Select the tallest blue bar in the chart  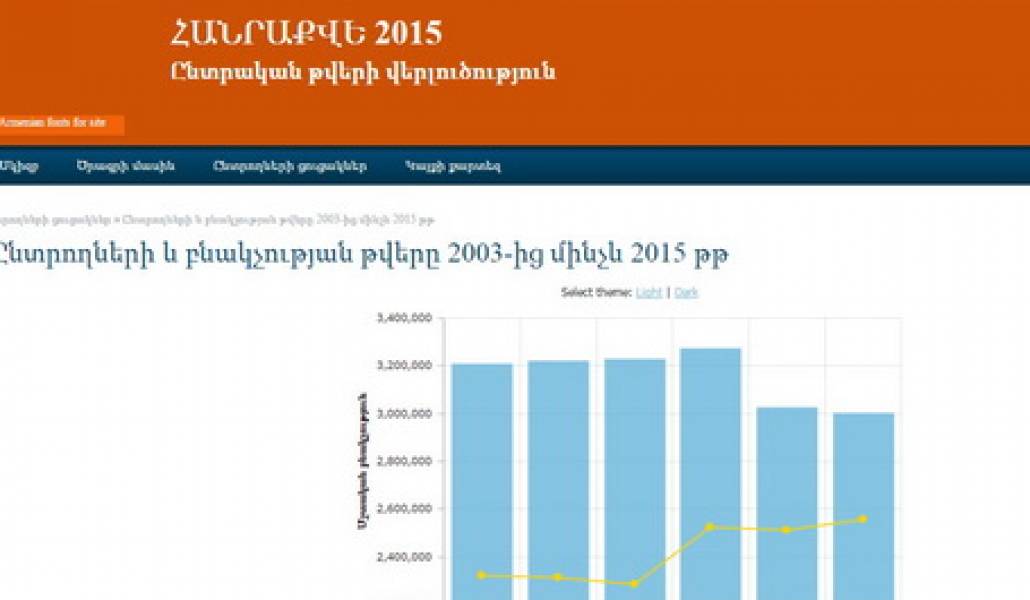click(x=710, y=474)
